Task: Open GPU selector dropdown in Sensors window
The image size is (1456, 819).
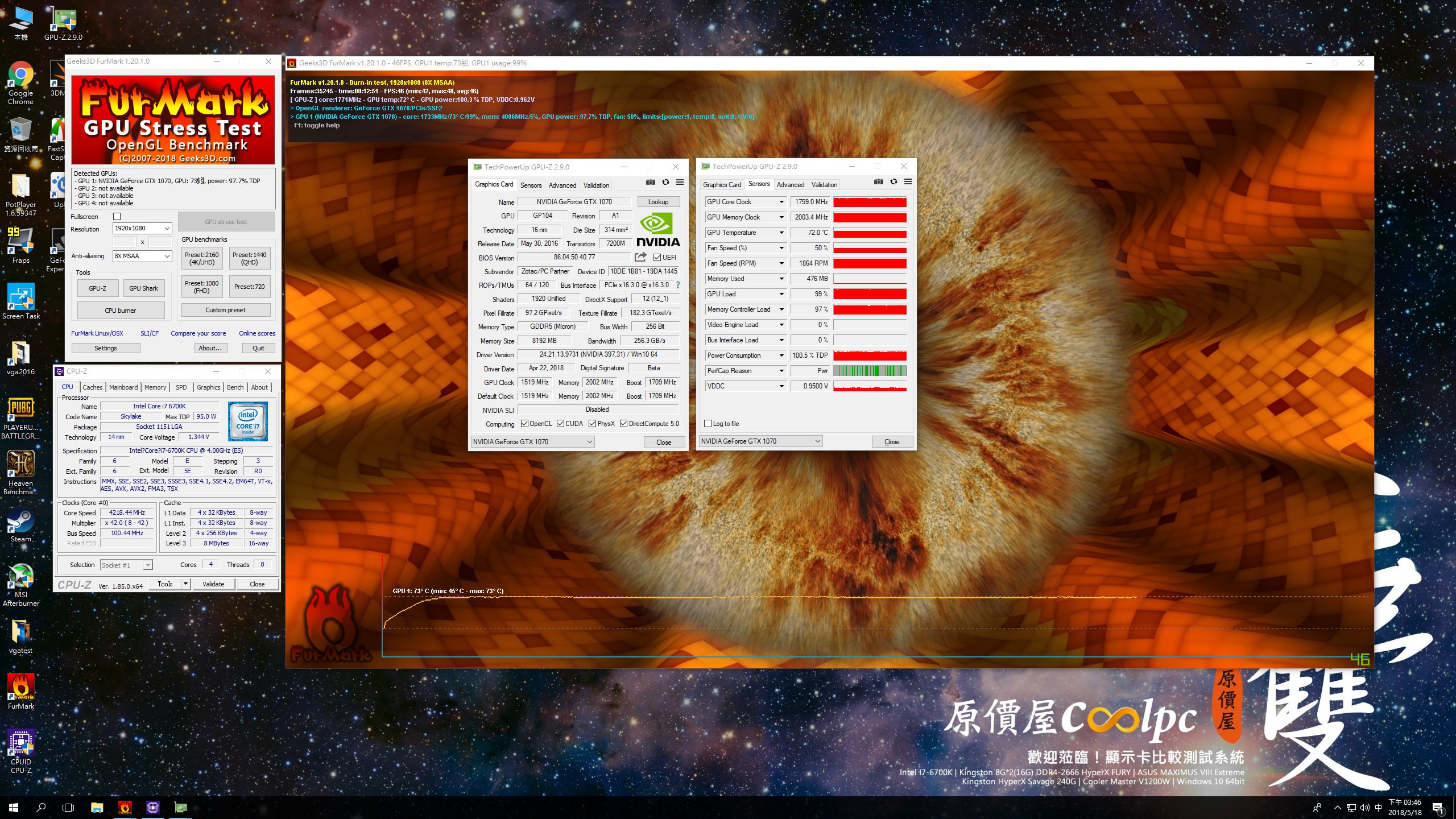Action: (x=760, y=441)
